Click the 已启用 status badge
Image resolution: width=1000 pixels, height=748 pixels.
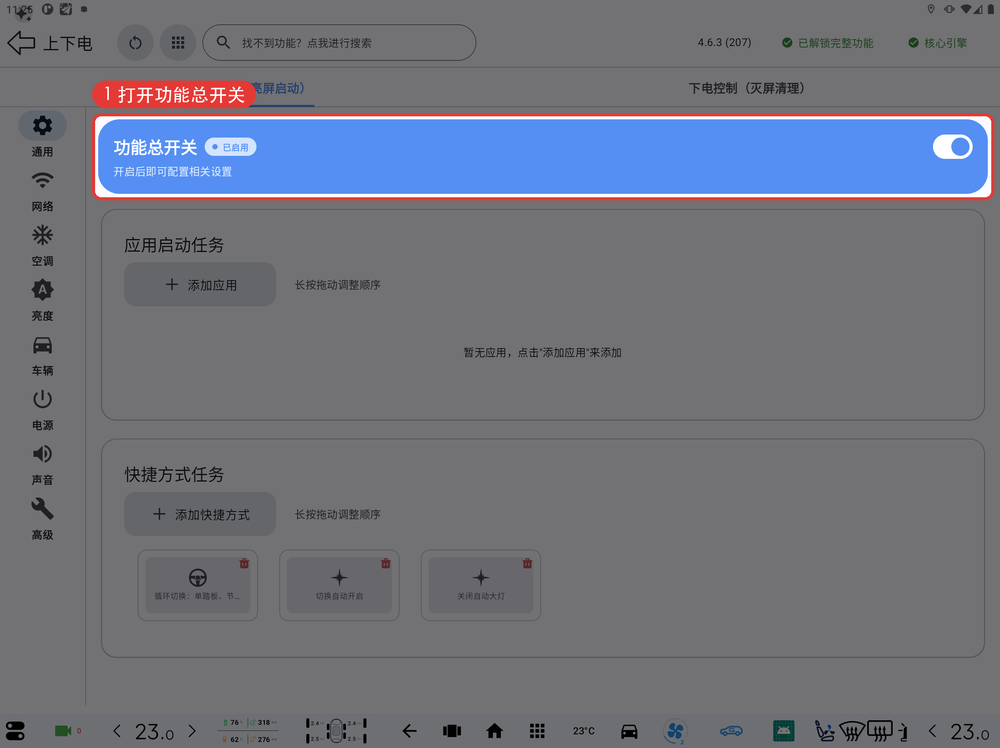[x=231, y=147]
